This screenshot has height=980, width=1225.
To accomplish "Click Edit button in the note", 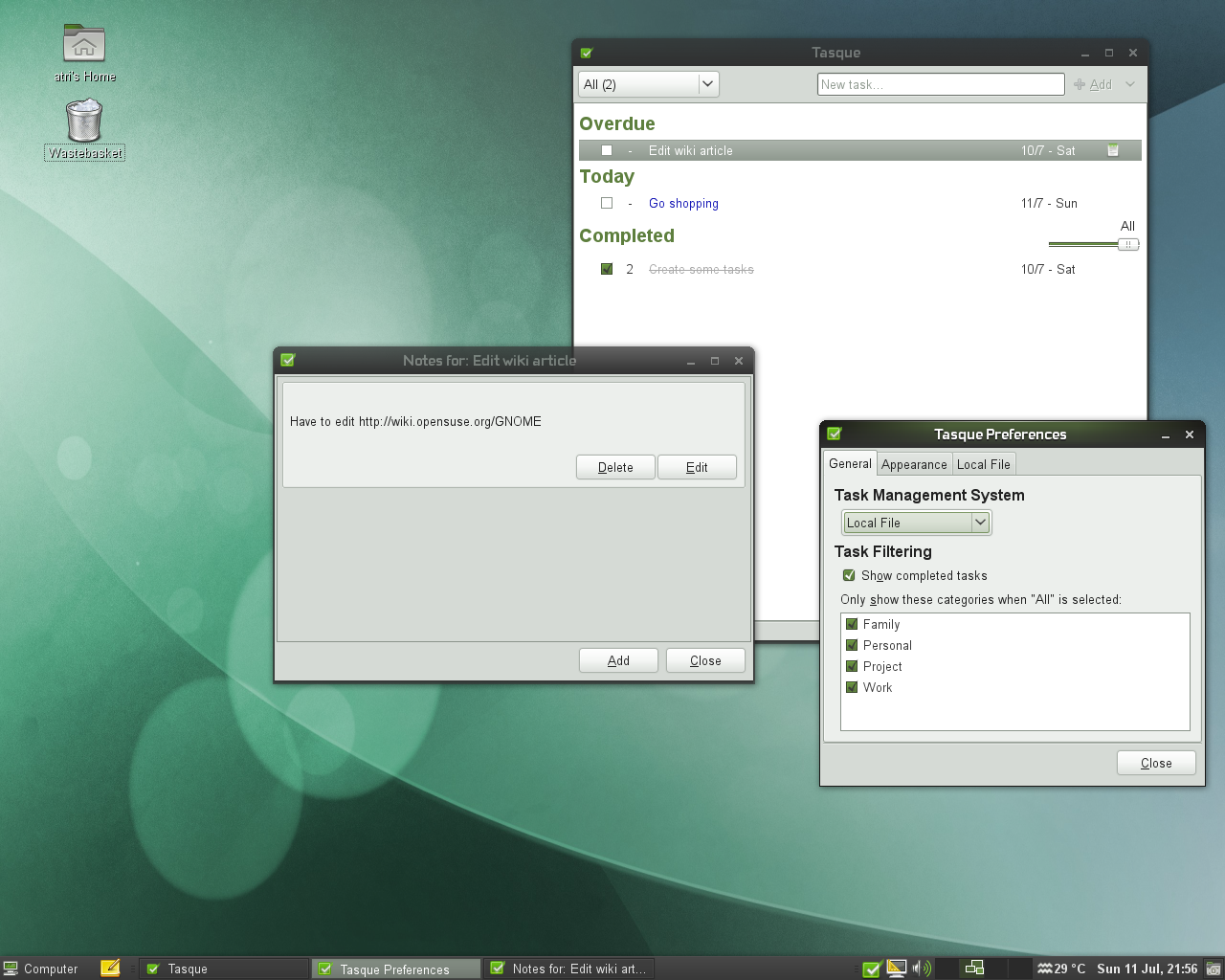I will pos(697,467).
